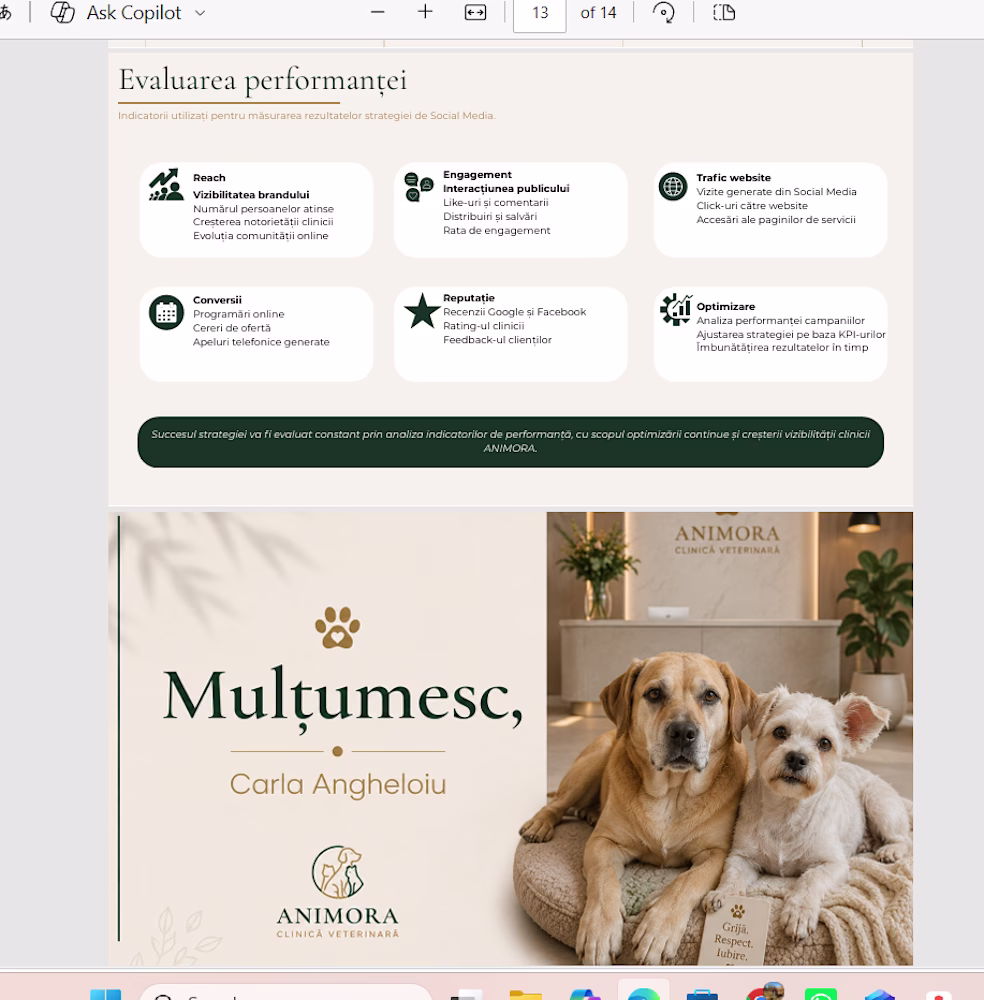The height and width of the screenshot is (1000, 984).
Task: Click the name 'Carla Angheloiu'
Action: [338, 784]
